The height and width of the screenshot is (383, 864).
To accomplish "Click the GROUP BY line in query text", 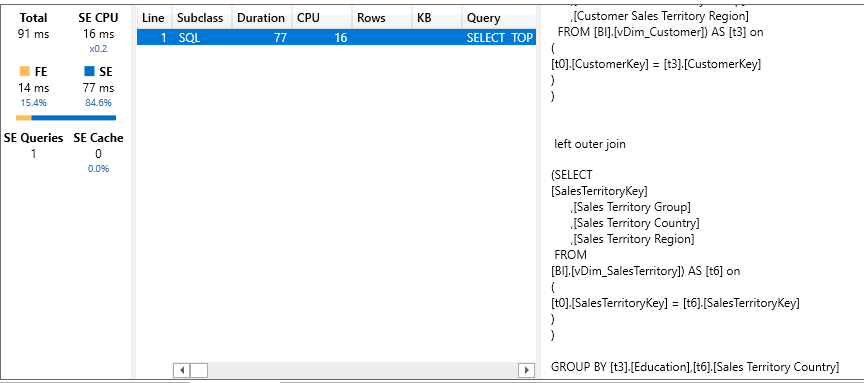I will coord(695,366).
